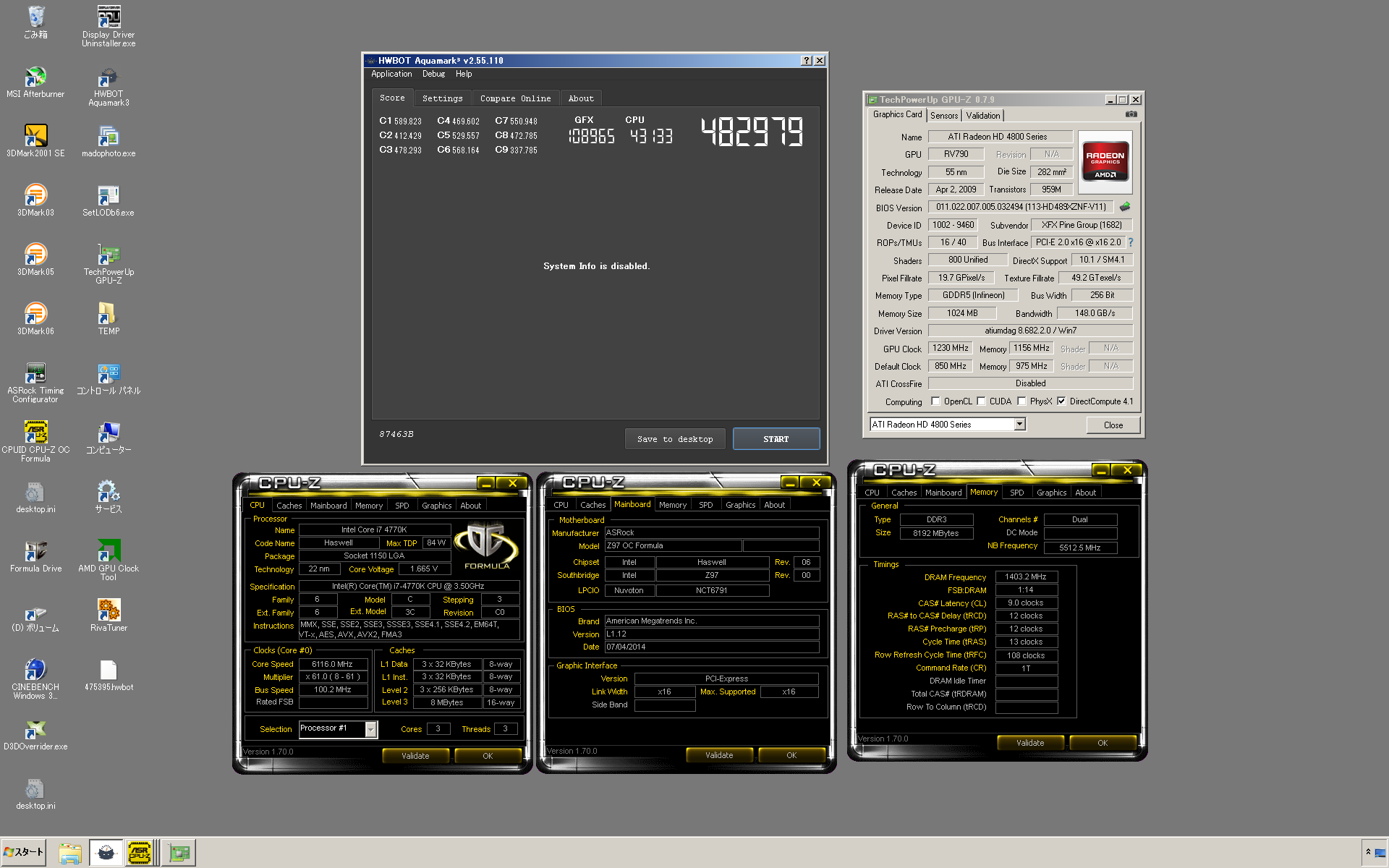This screenshot has height=868, width=1389.
Task: Show hidden system tray icons arrow
Action: coord(1368,851)
